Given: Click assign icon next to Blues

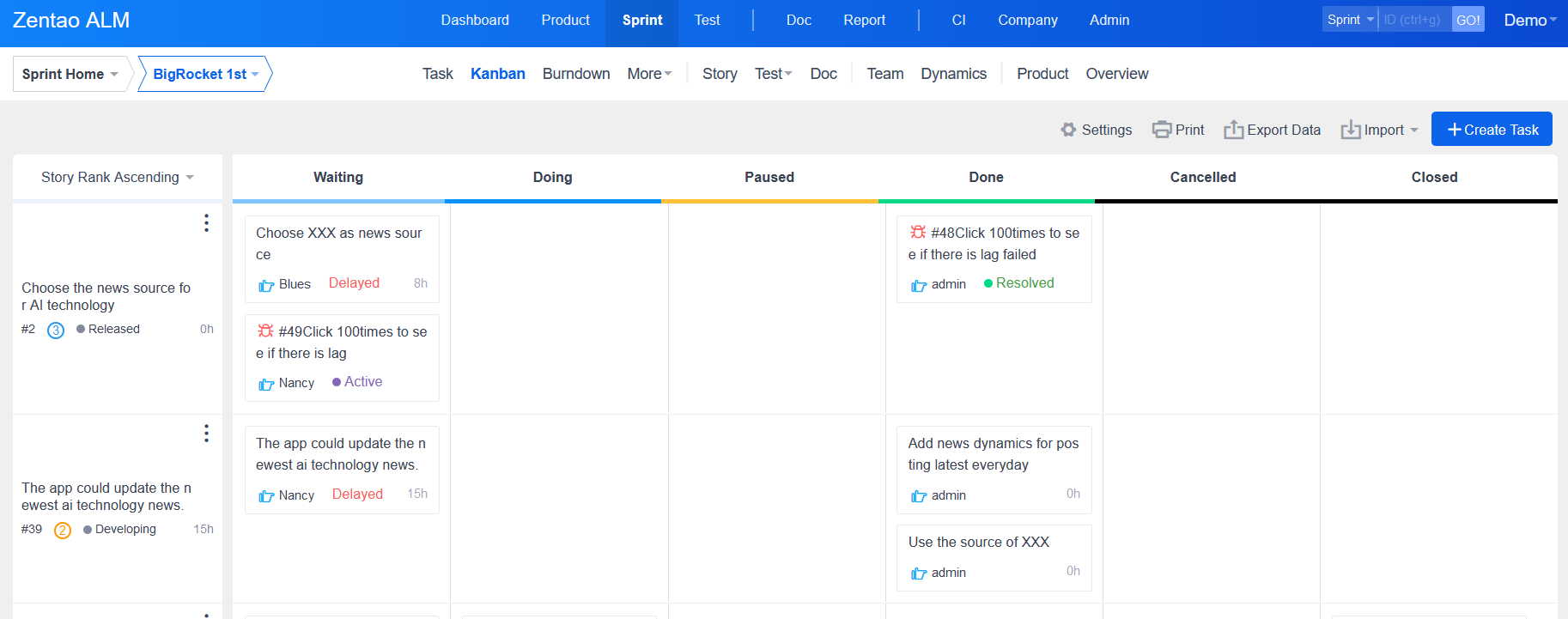Looking at the screenshot, I should click(266, 285).
